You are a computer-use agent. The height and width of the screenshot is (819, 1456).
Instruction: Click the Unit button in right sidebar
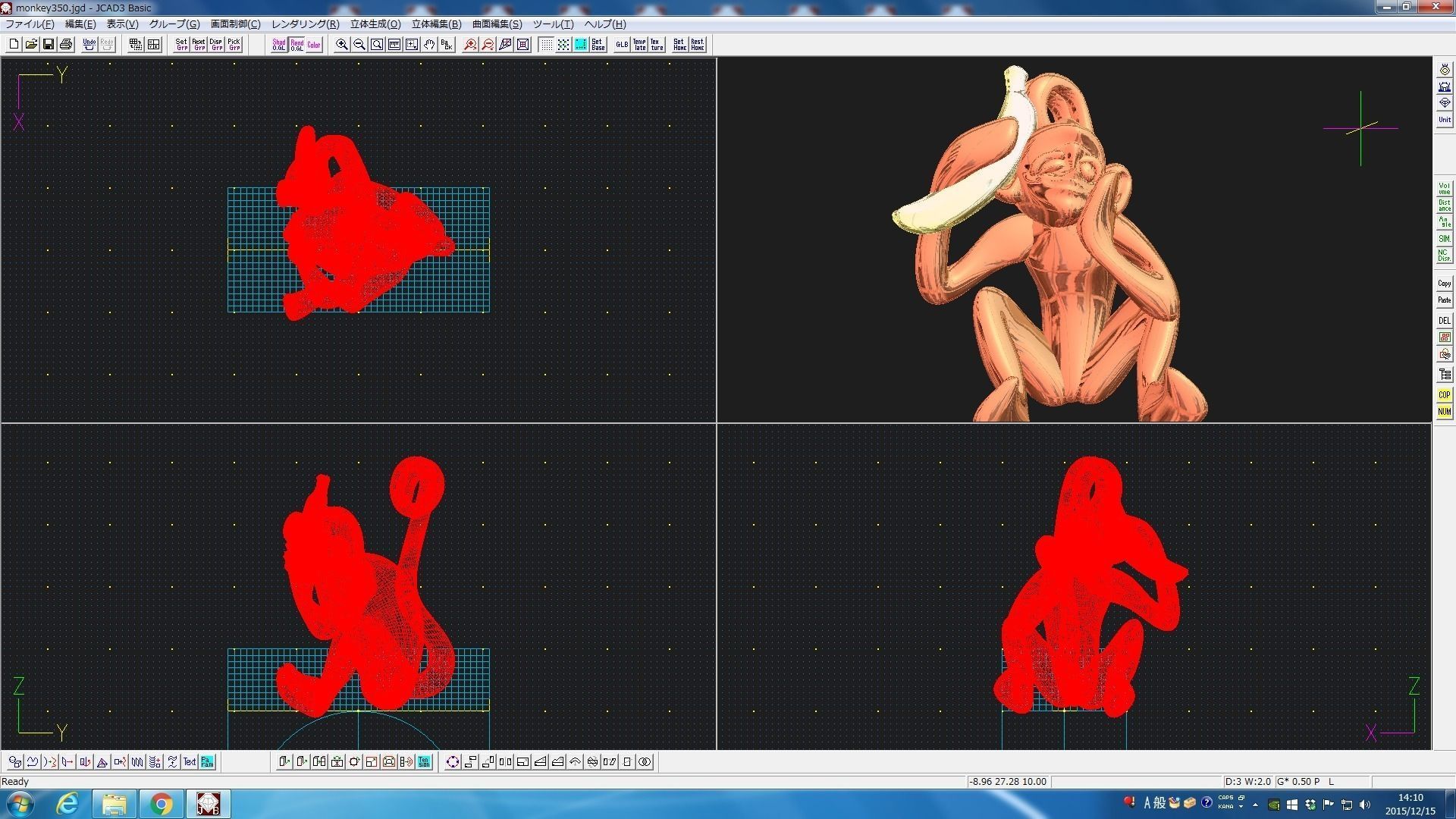pyautogui.click(x=1444, y=120)
